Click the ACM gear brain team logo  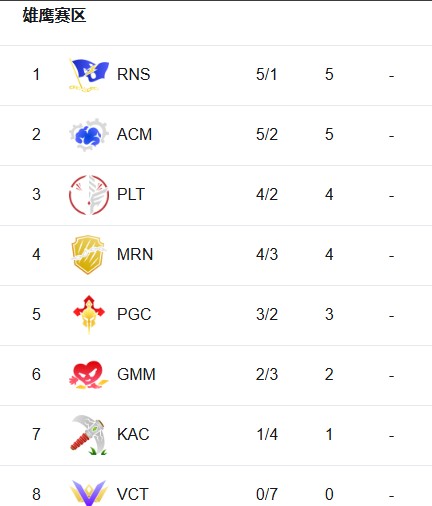point(89,135)
